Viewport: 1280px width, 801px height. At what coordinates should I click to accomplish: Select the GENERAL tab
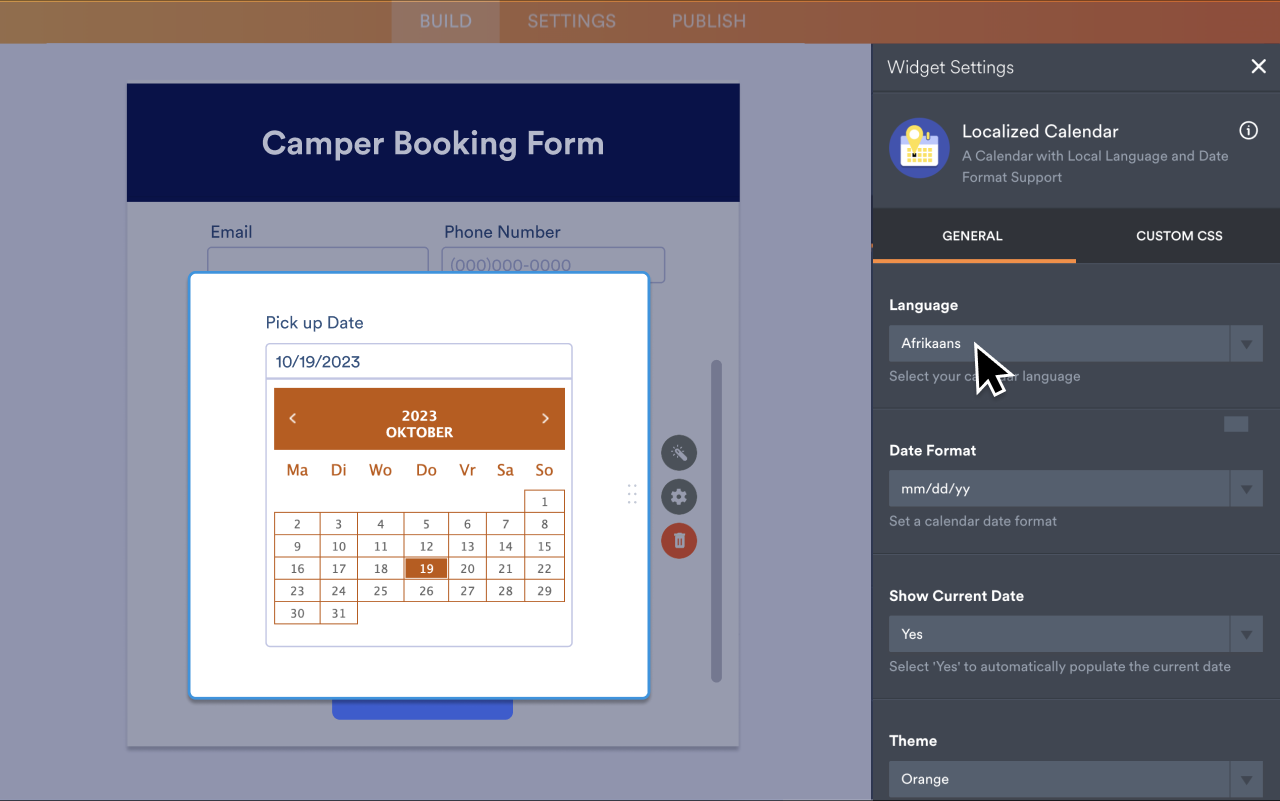[x=972, y=235]
